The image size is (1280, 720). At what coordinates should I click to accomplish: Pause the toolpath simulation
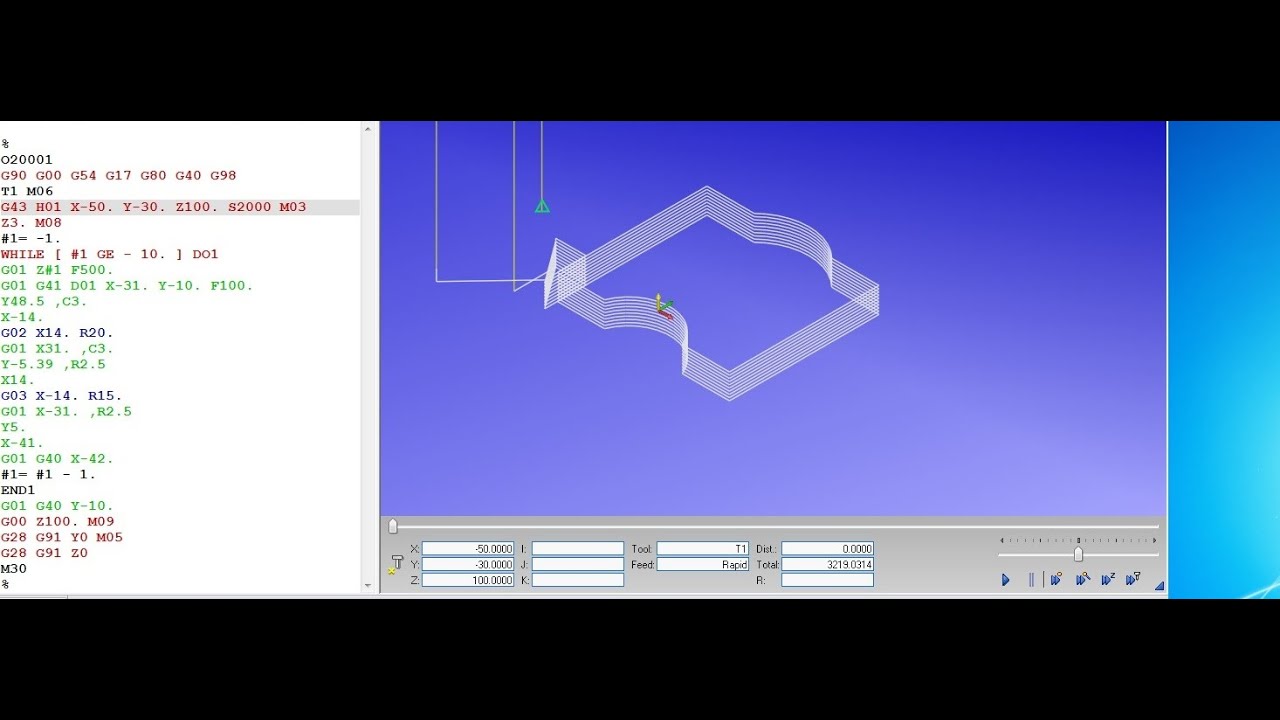tap(1032, 580)
